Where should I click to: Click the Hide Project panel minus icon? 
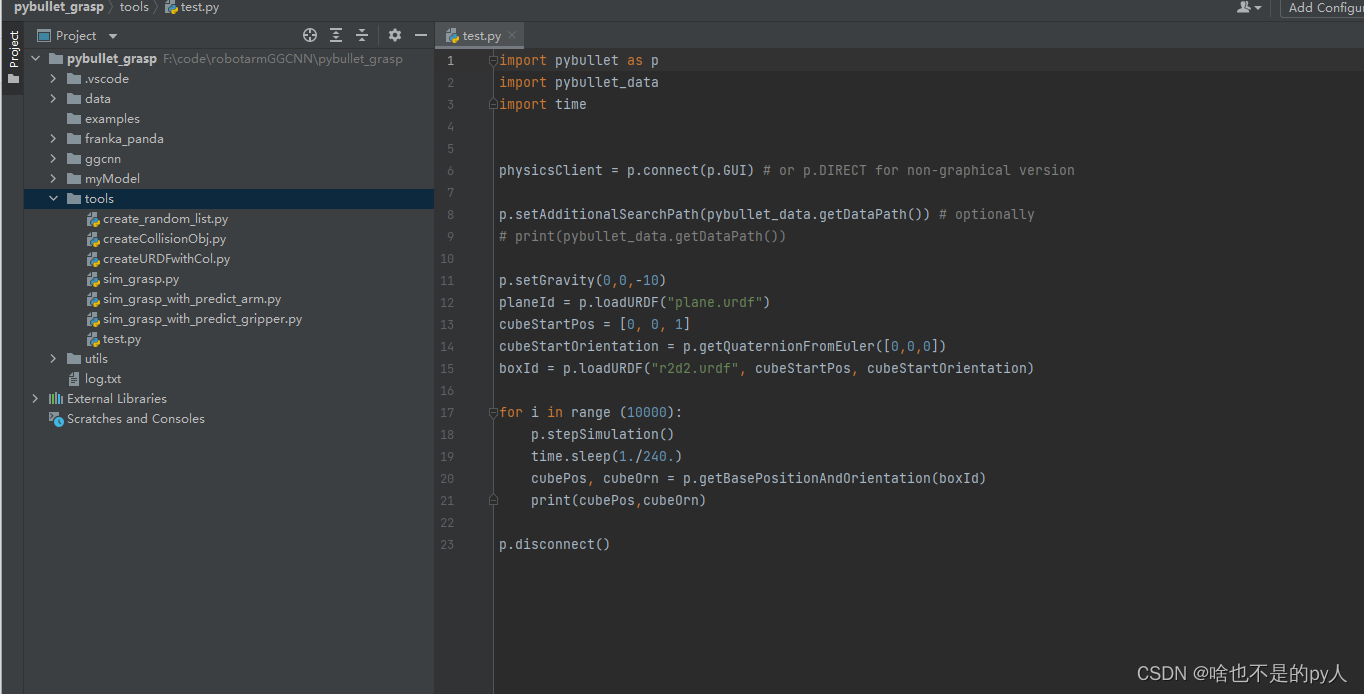pyautogui.click(x=421, y=34)
